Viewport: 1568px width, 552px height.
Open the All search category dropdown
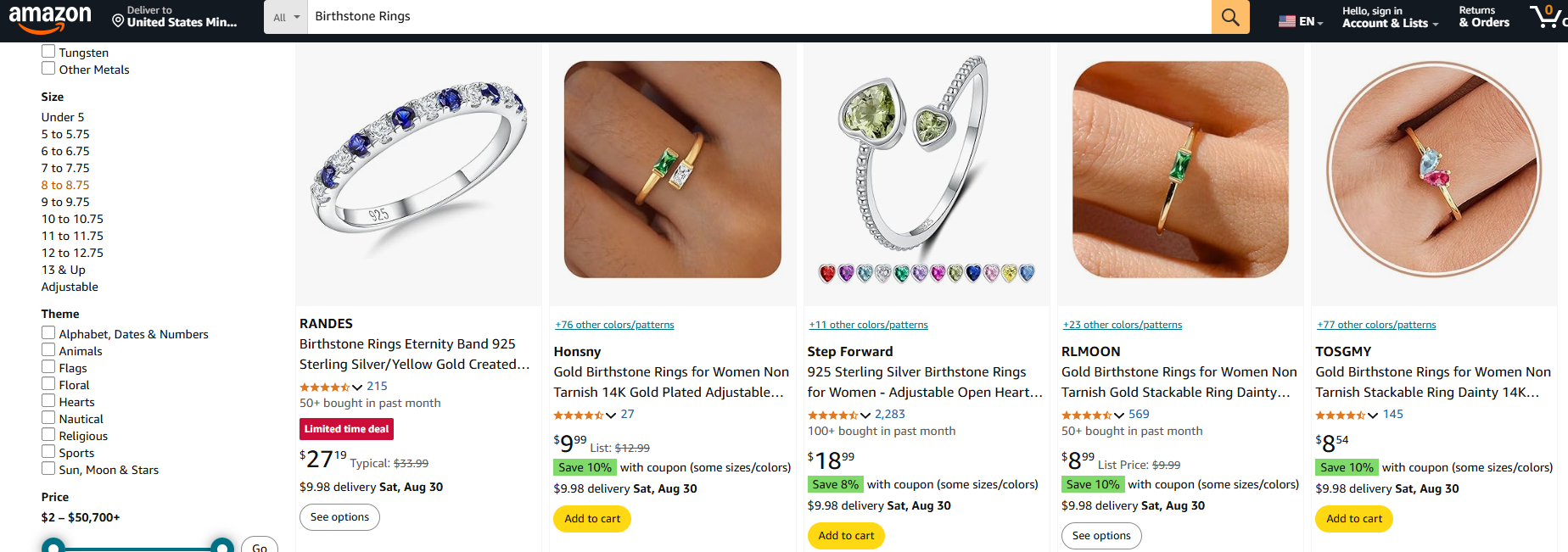(285, 16)
